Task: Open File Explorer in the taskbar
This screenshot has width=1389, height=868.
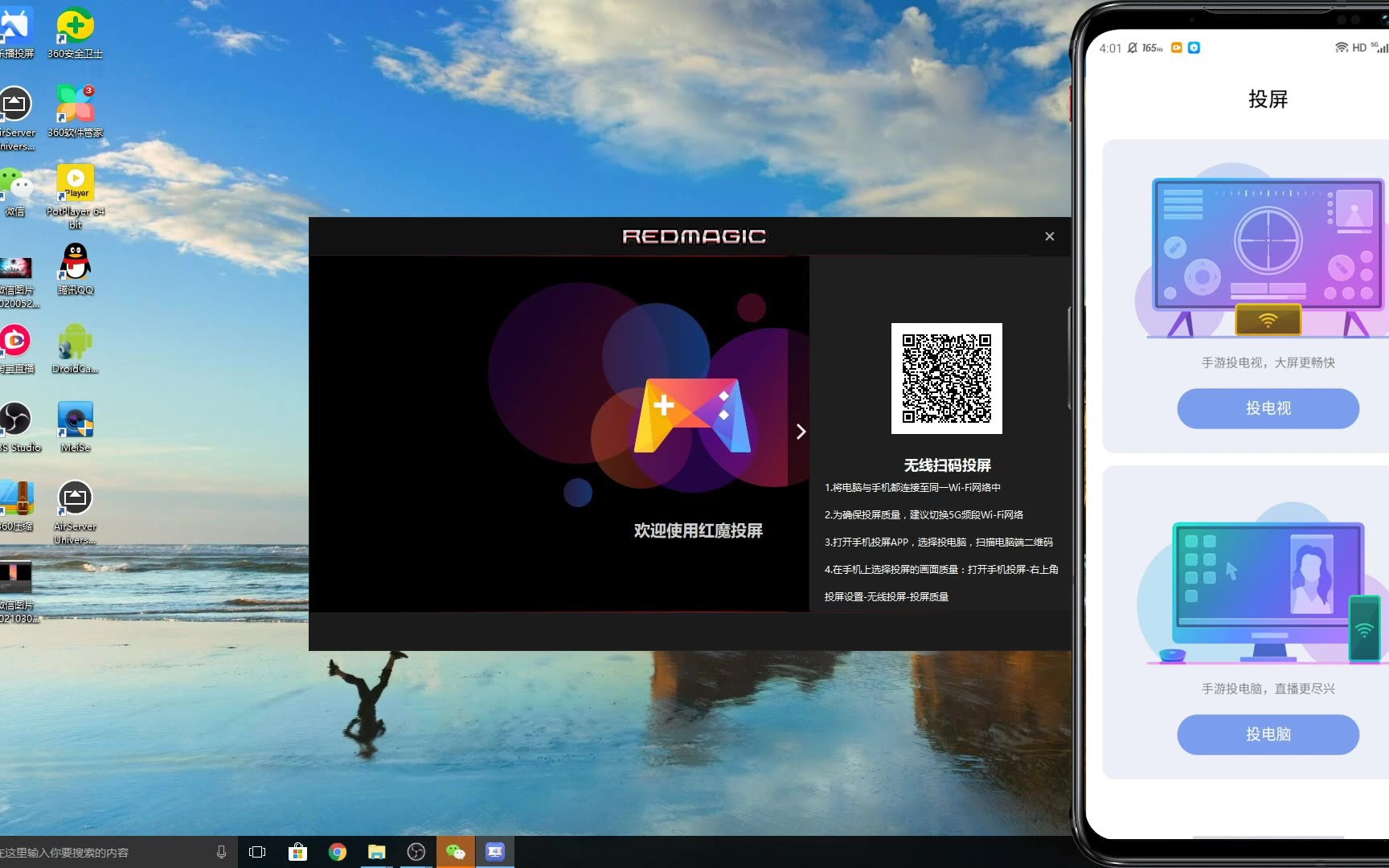Action: tap(375, 851)
